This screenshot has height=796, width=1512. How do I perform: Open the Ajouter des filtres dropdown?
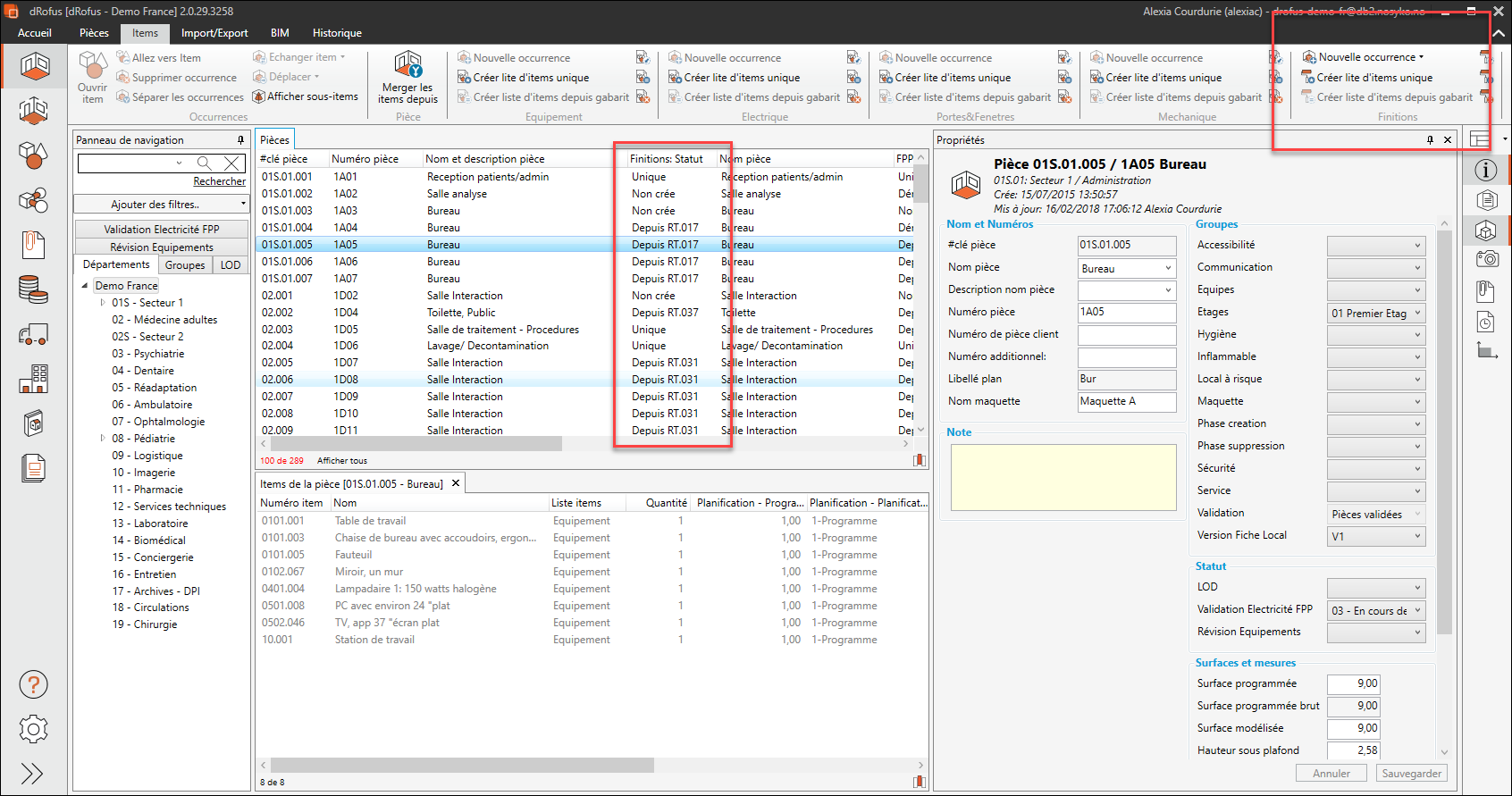click(161, 205)
